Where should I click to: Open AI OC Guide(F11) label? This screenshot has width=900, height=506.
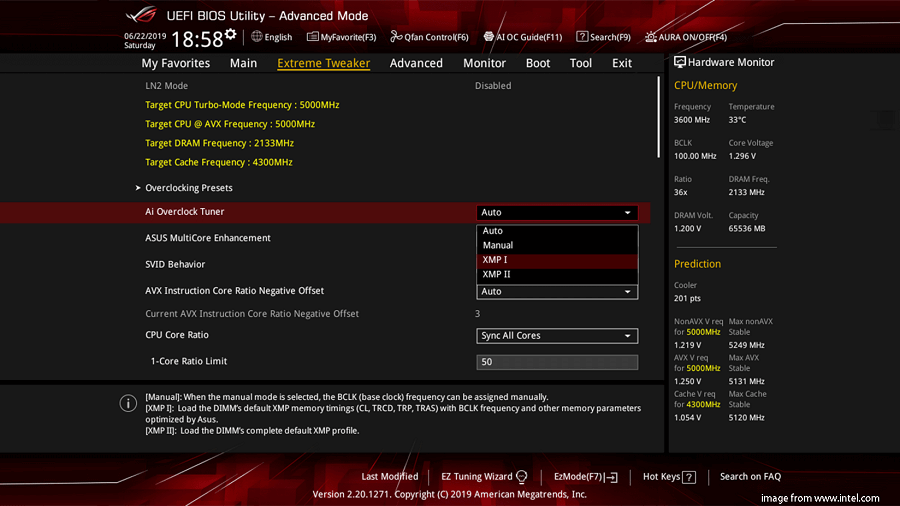[529, 37]
